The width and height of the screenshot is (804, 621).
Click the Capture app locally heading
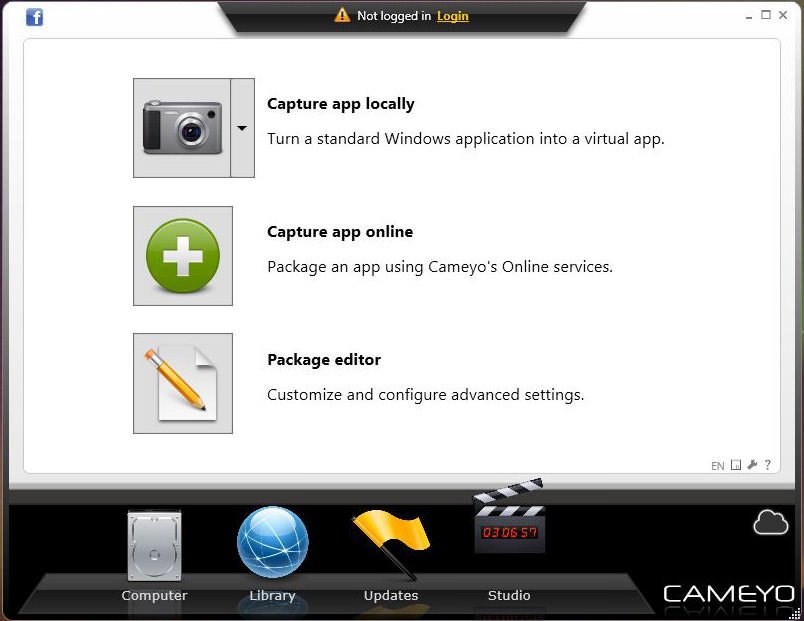pyautogui.click(x=340, y=104)
